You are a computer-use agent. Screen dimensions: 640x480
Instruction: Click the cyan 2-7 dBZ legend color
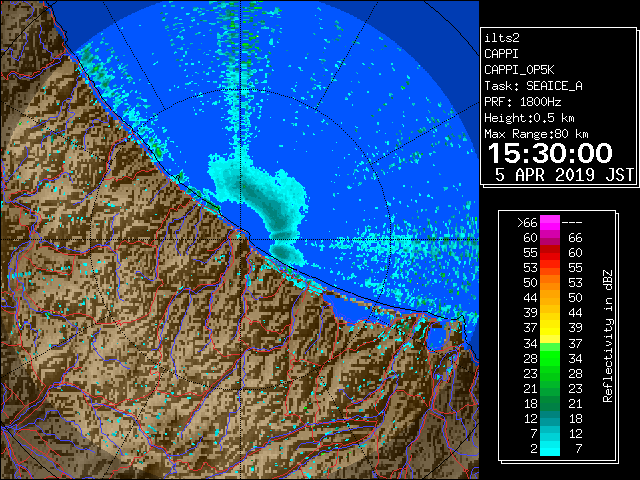[x=550, y=448]
